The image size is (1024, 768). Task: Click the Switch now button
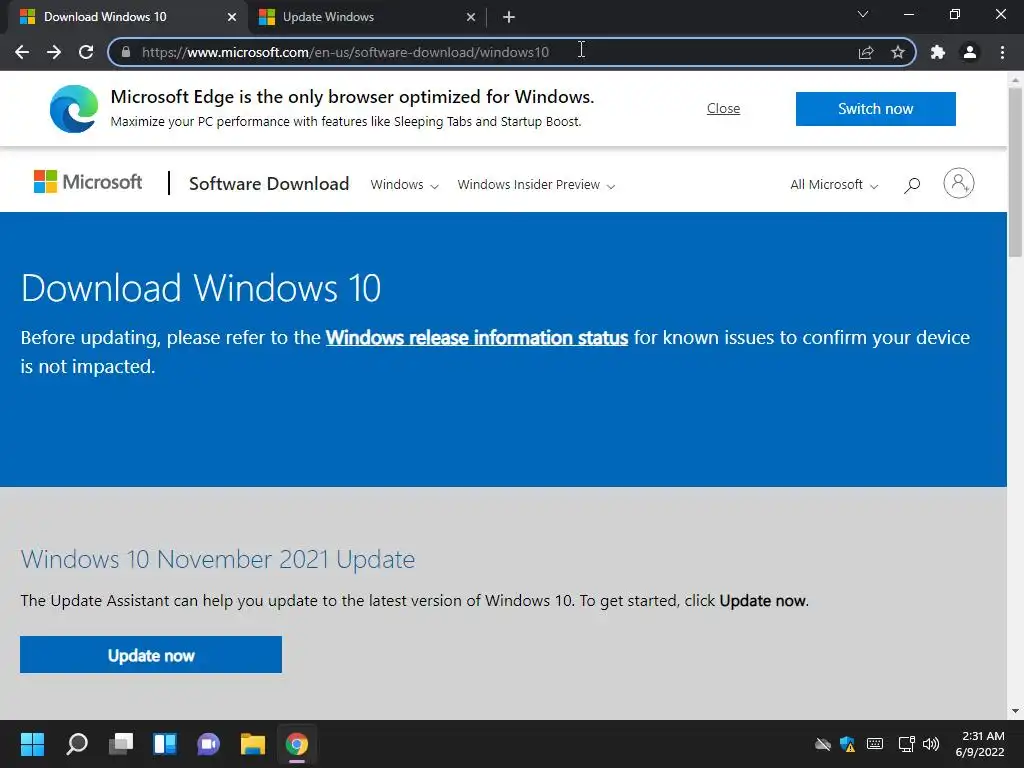coord(875,108)
